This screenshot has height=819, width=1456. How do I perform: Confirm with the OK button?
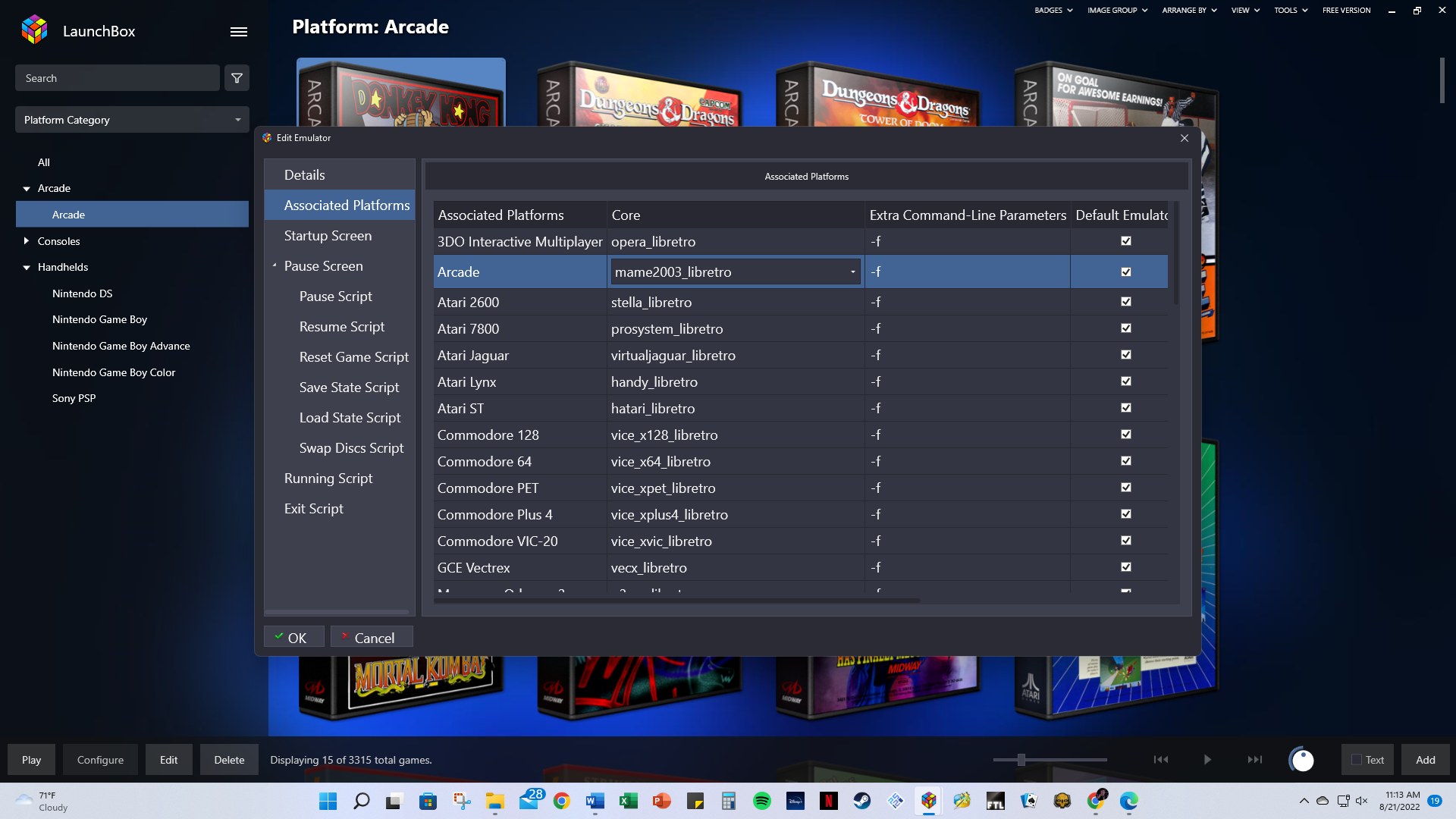tap(294, 638)
